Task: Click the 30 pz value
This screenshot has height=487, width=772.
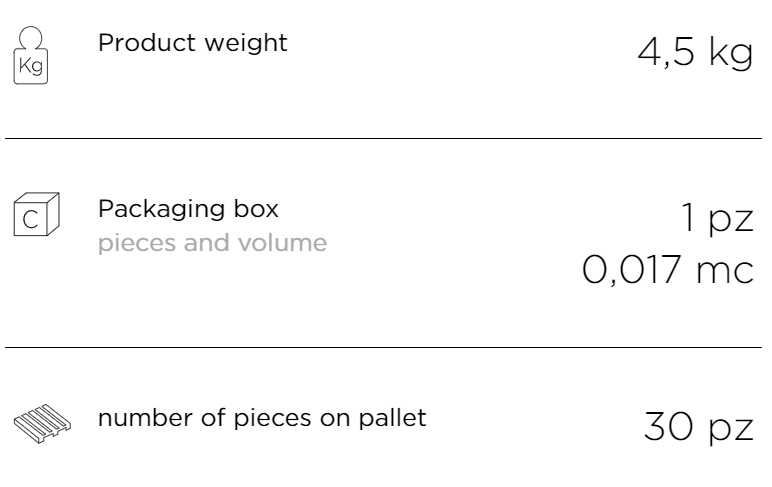Action: (x=699, y=427)
